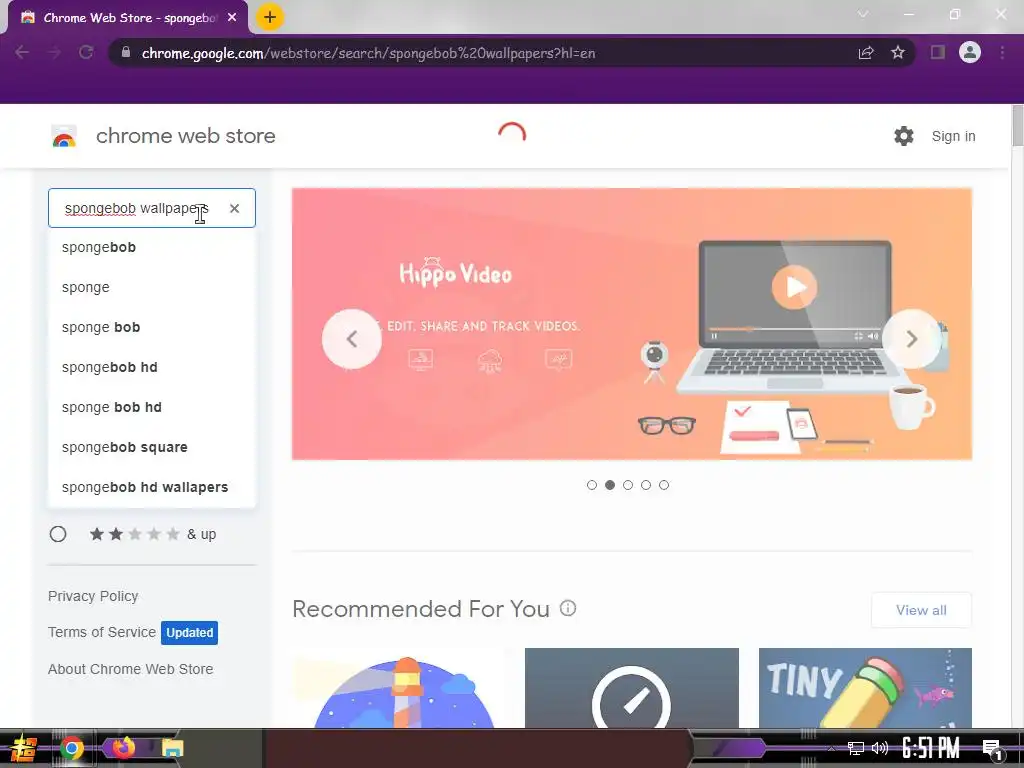Go to previous carousel slide

[351, 339]
